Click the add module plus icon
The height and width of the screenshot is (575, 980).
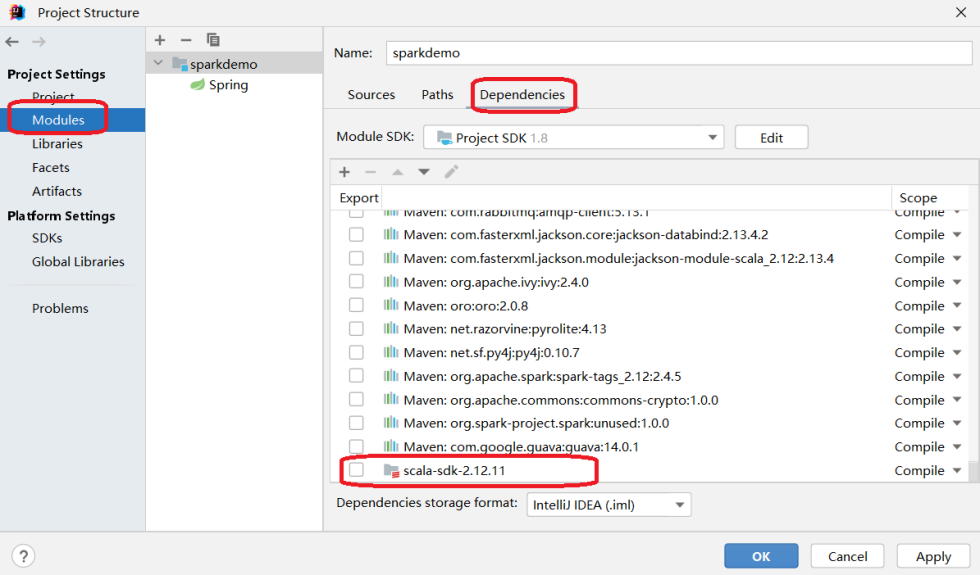[x=159, y=39]
